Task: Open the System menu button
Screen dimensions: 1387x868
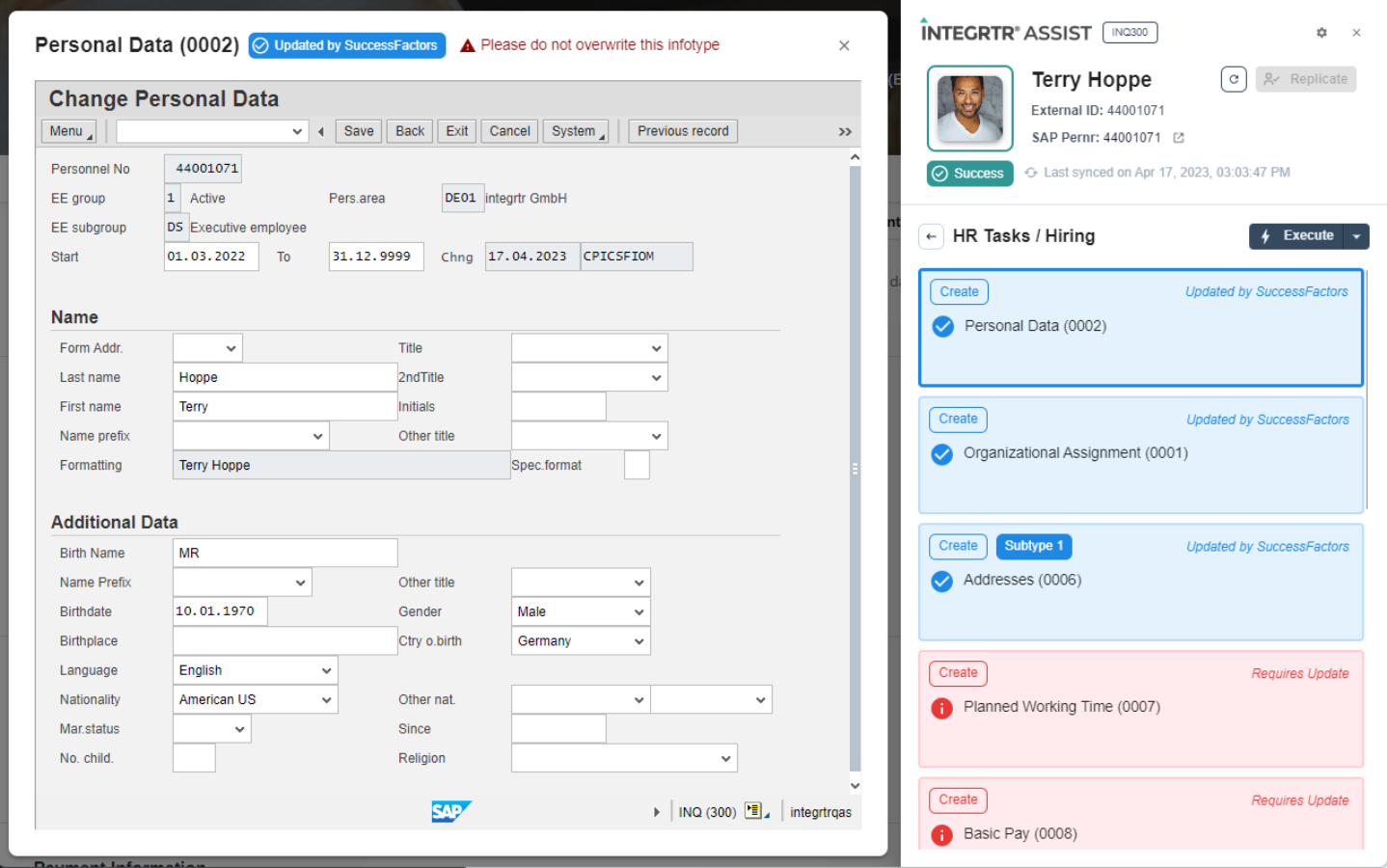Action: (x=576, y=131)
